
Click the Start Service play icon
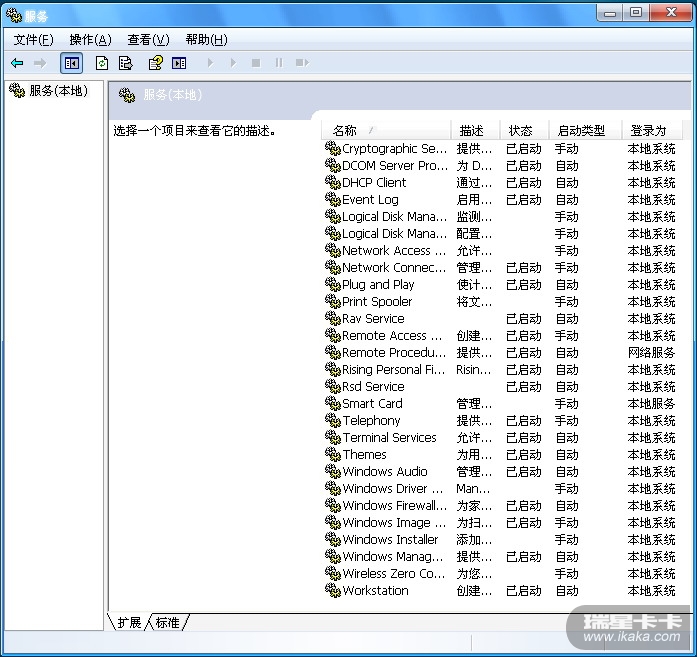tap(210, 63)
